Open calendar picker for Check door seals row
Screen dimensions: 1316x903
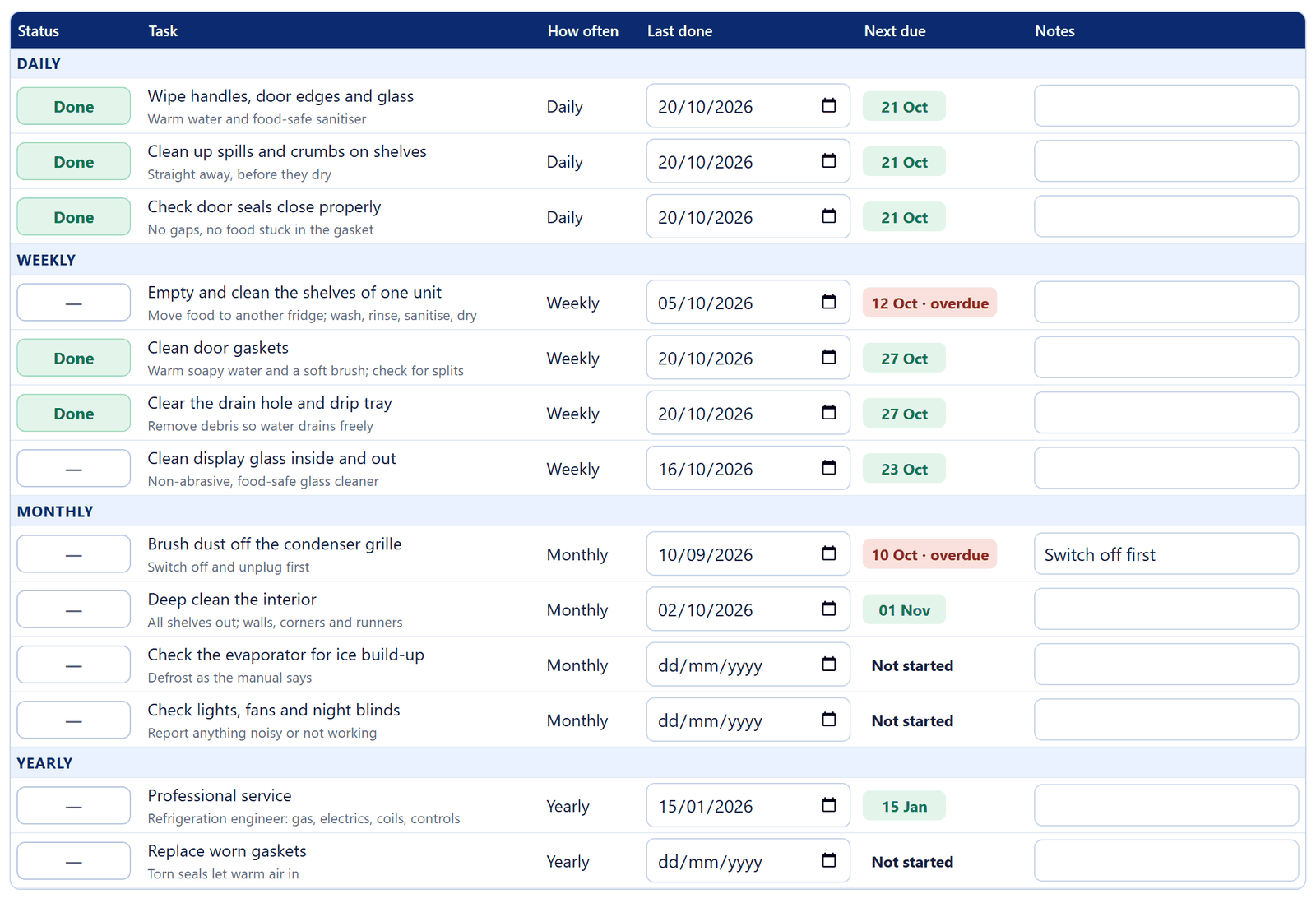[x=829, y=215]
